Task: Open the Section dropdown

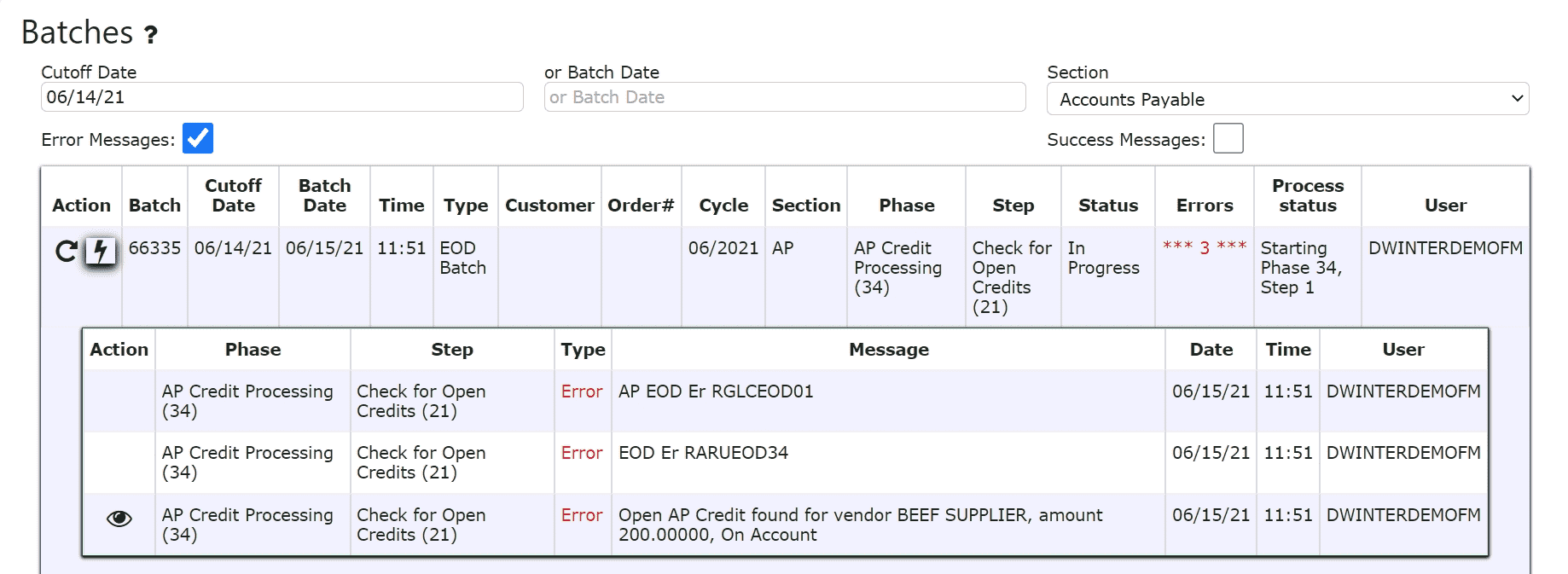Action: pyautogui.click(x=1286, y=99)
